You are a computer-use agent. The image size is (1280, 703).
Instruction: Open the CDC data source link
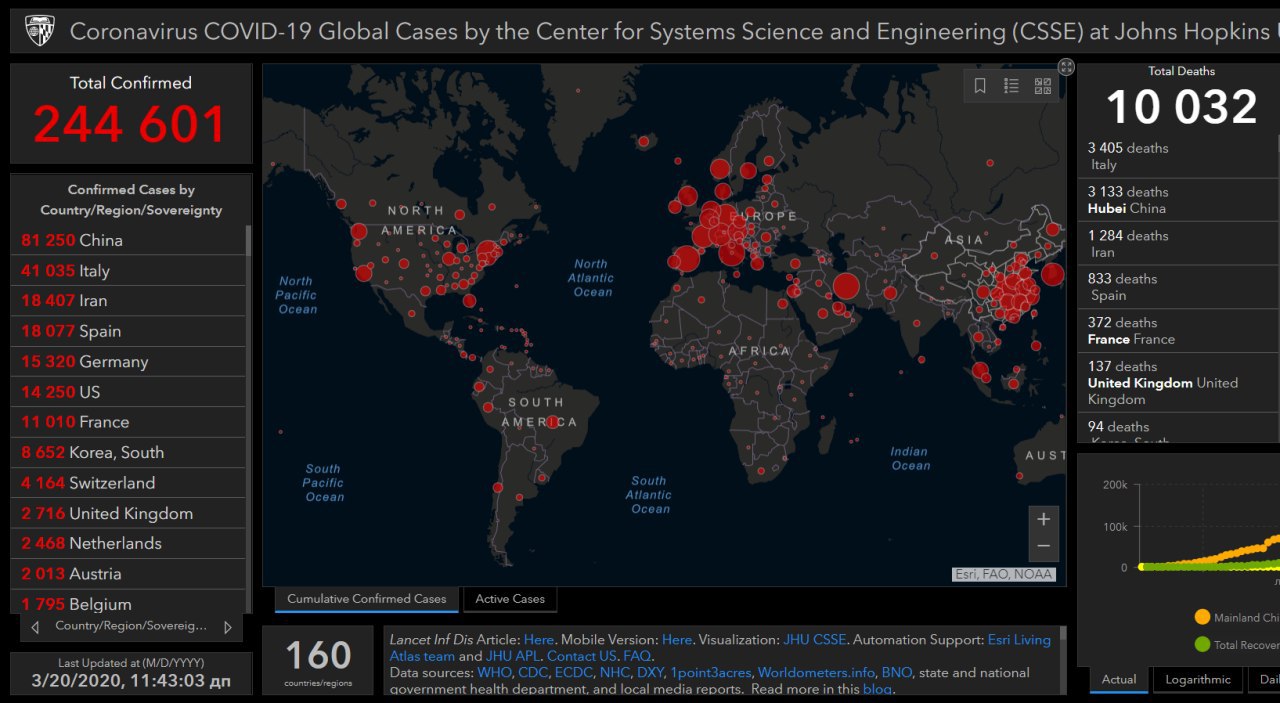[532, 673]
